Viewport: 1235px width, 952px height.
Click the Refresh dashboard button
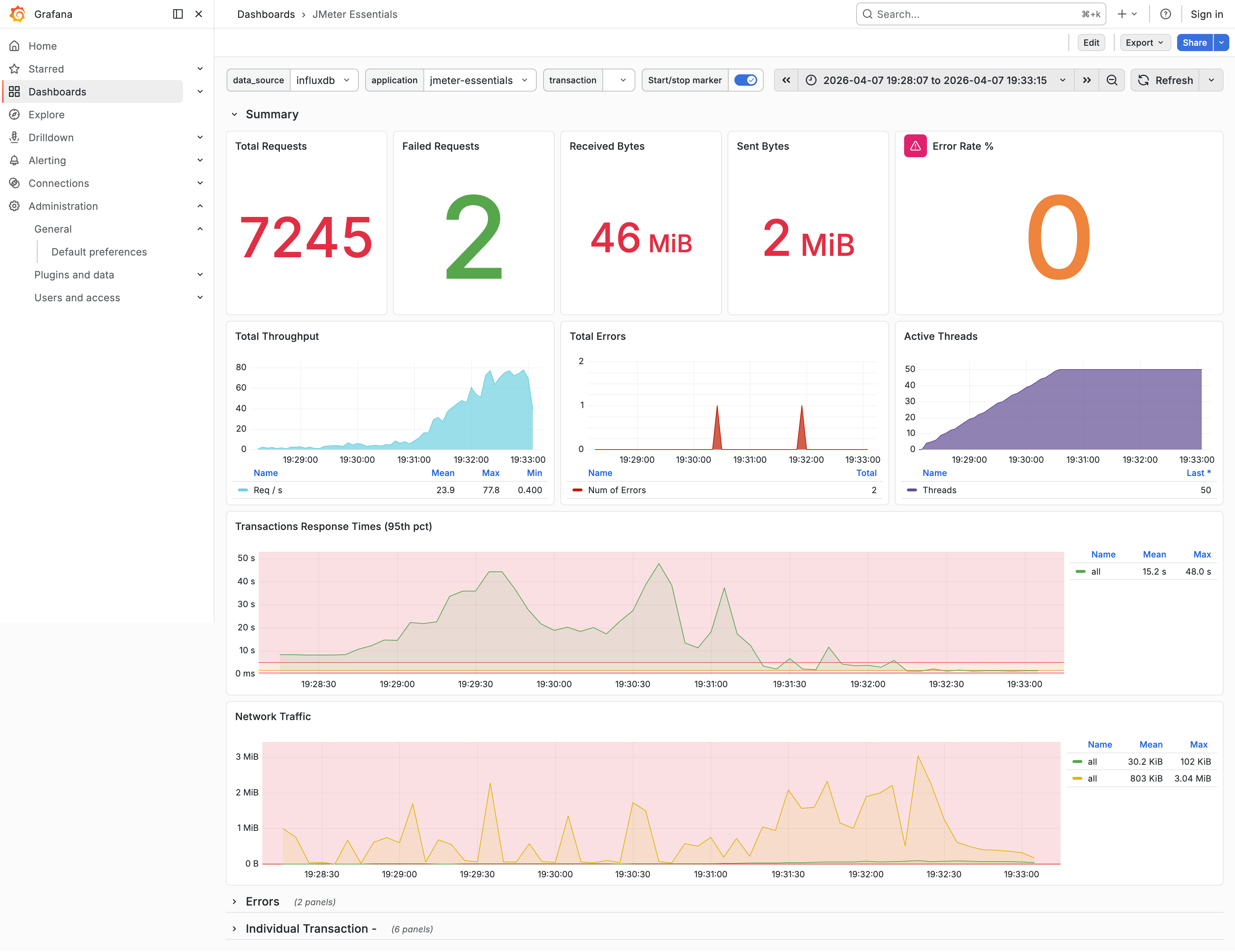(x=1165, y=80)
